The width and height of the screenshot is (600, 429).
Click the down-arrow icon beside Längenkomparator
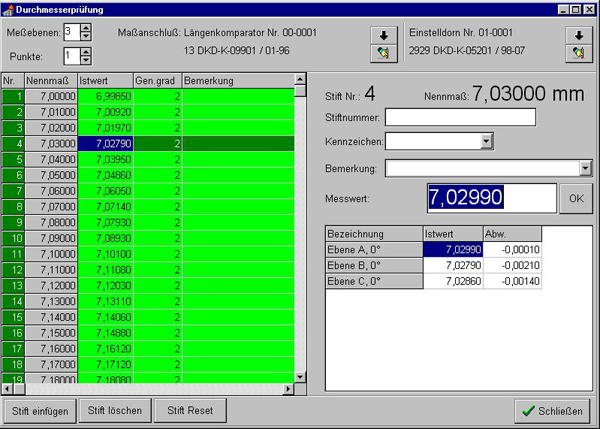[384, 36]
